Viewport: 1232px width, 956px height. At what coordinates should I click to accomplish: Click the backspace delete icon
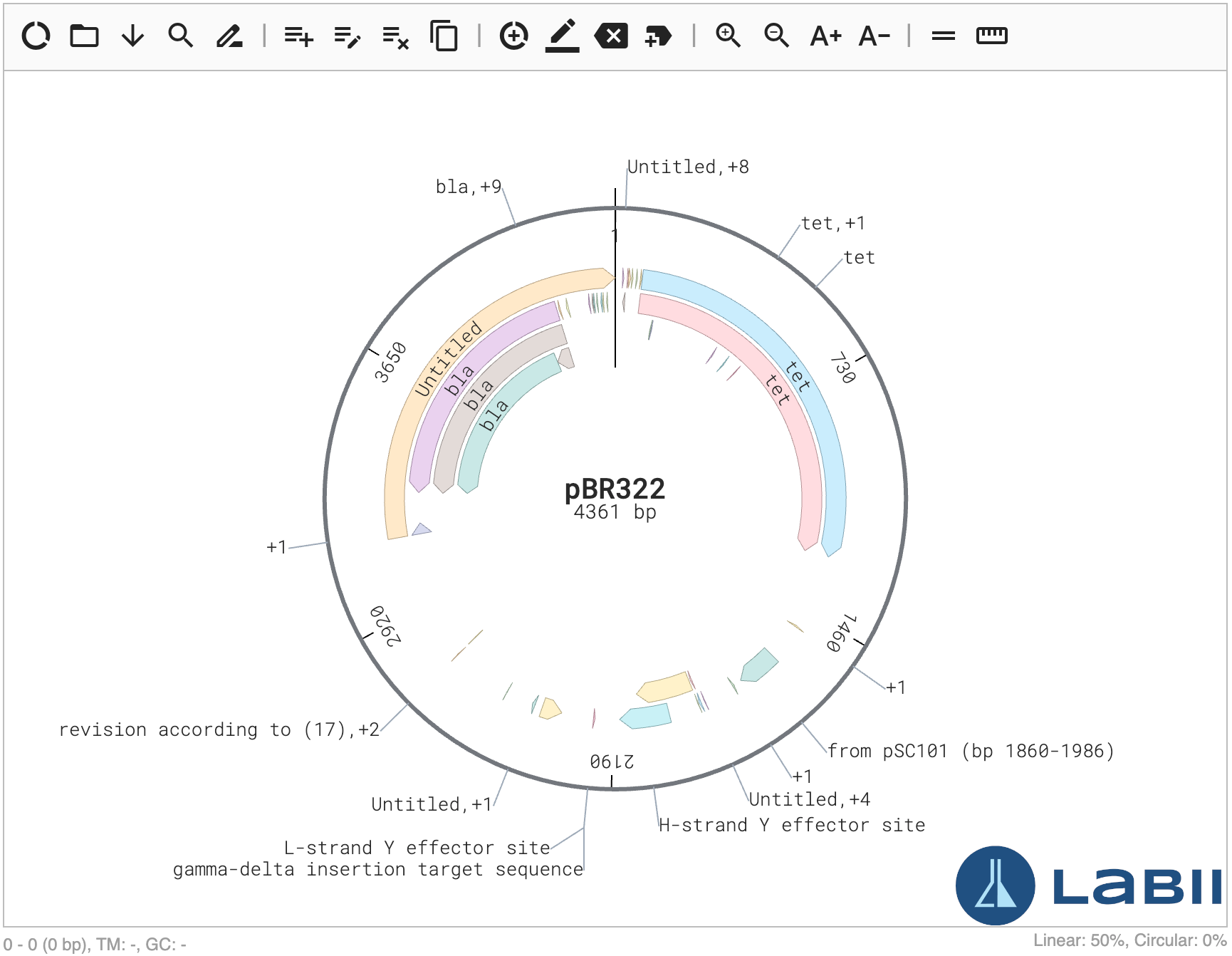coord(611,36)
